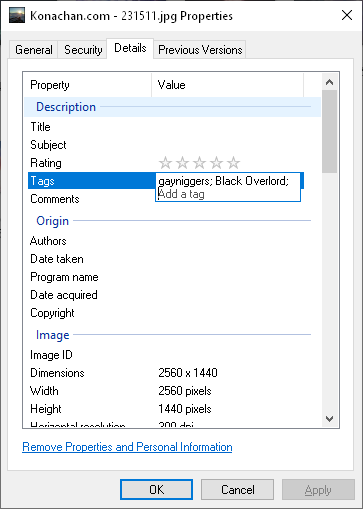Open Remove Properties and Personal Information link
This screenshot has width=363, height=509.
(x=127, y=447)
